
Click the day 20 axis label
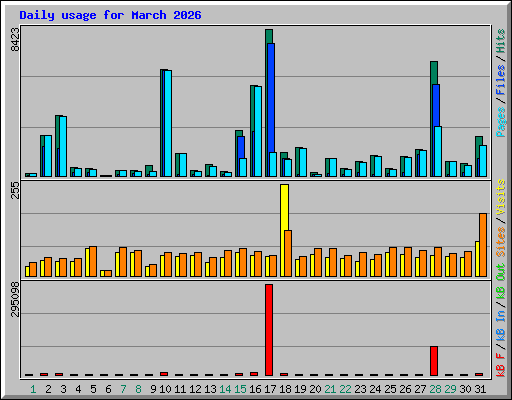[x=315, y=389]
